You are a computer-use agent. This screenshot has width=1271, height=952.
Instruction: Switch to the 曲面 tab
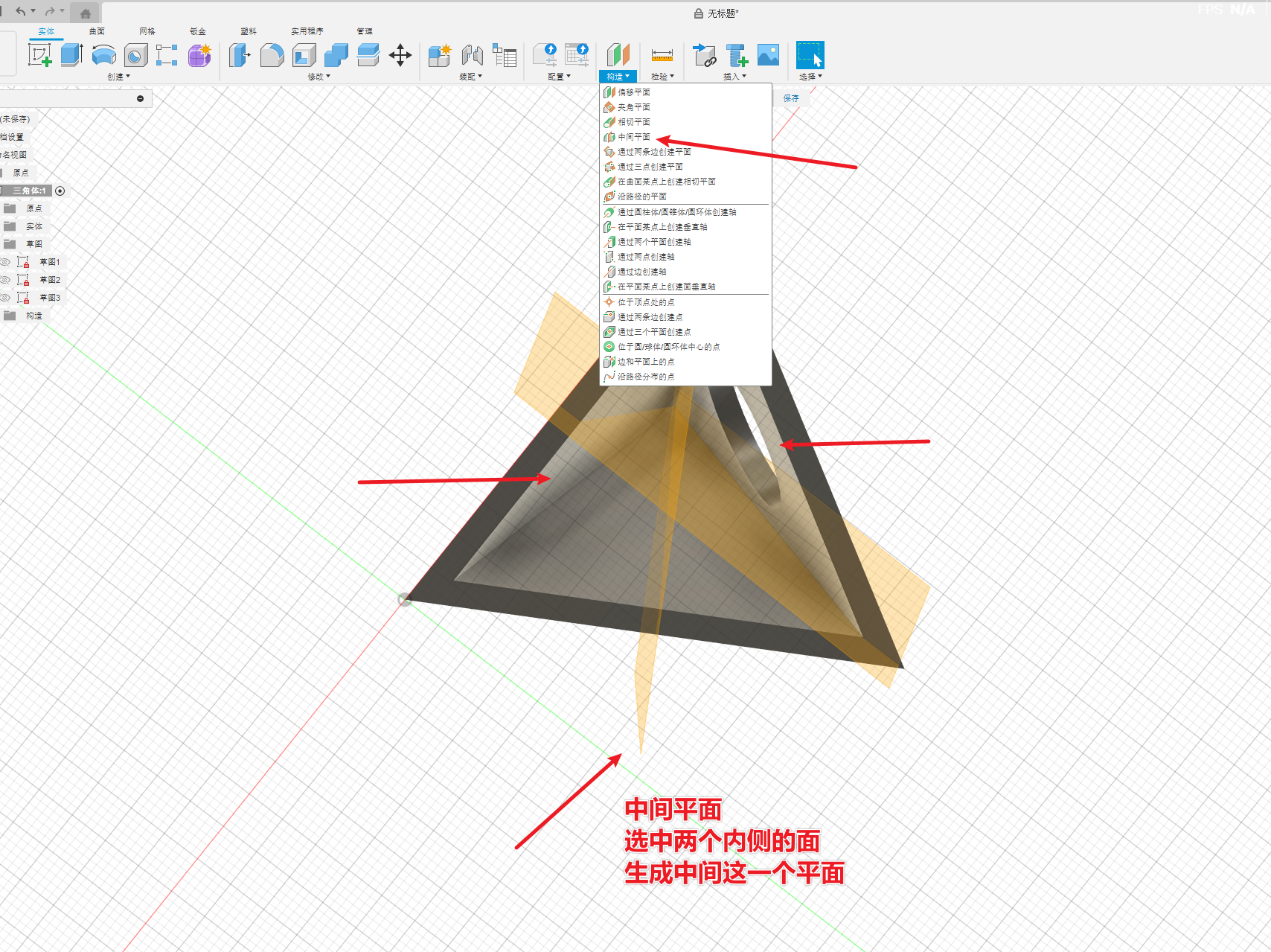(97, 31)
